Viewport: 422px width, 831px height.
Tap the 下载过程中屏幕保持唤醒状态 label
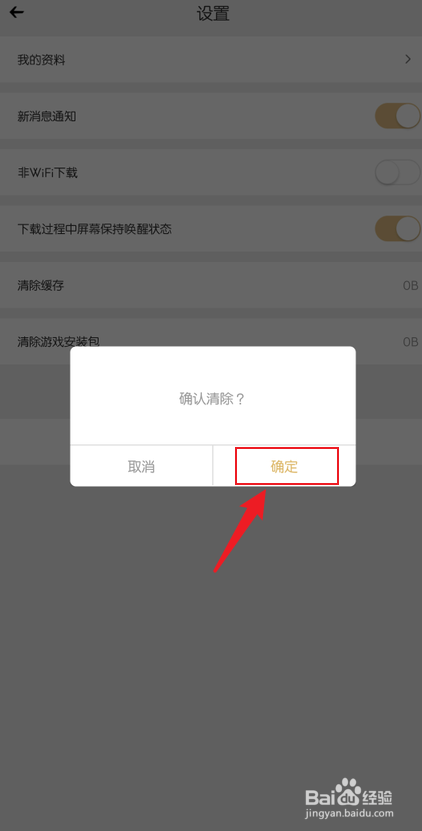click(x=94, y=229)
